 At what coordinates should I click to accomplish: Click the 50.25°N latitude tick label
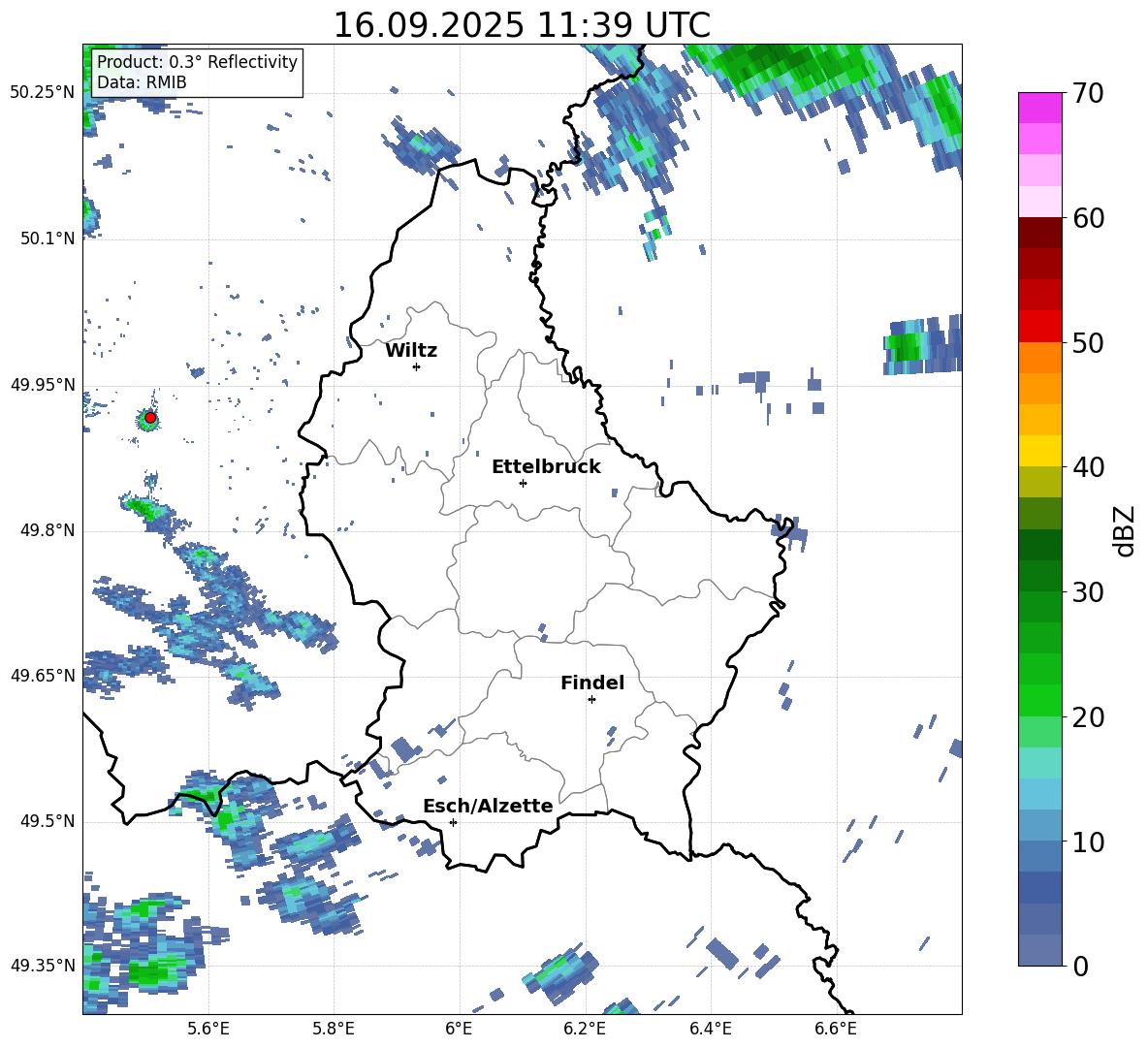[x=43, y=93]
